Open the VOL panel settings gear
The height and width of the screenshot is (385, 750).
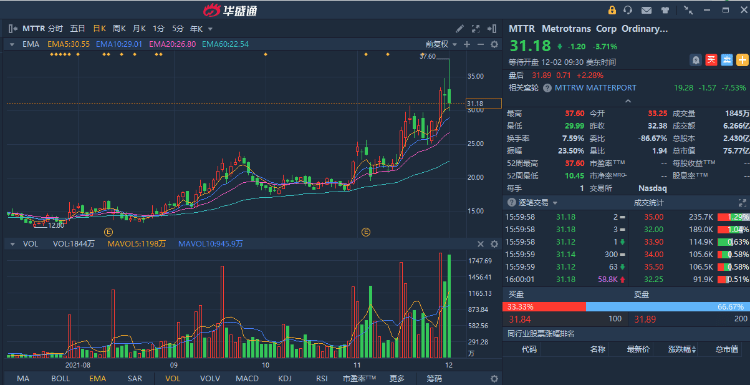coord(494,244)
